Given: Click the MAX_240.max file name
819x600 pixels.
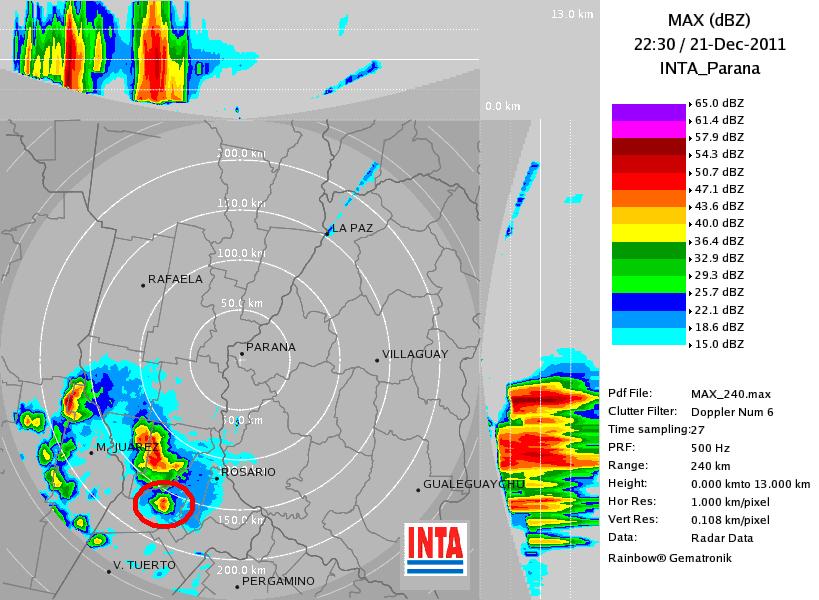Looking at the screenshot, I should tap(731, 394).
